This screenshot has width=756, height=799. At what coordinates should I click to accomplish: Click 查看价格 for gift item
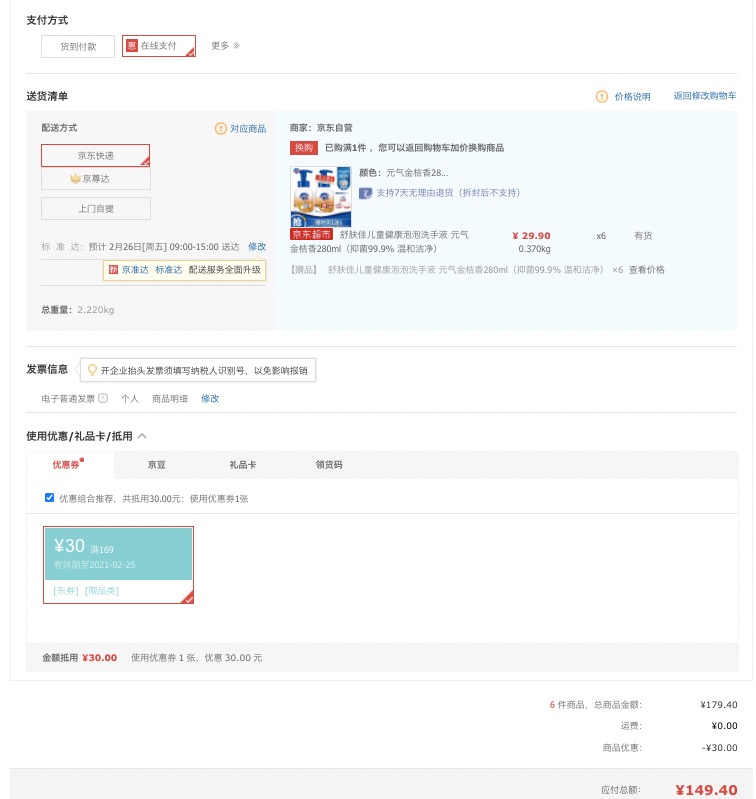coord(646,270)
